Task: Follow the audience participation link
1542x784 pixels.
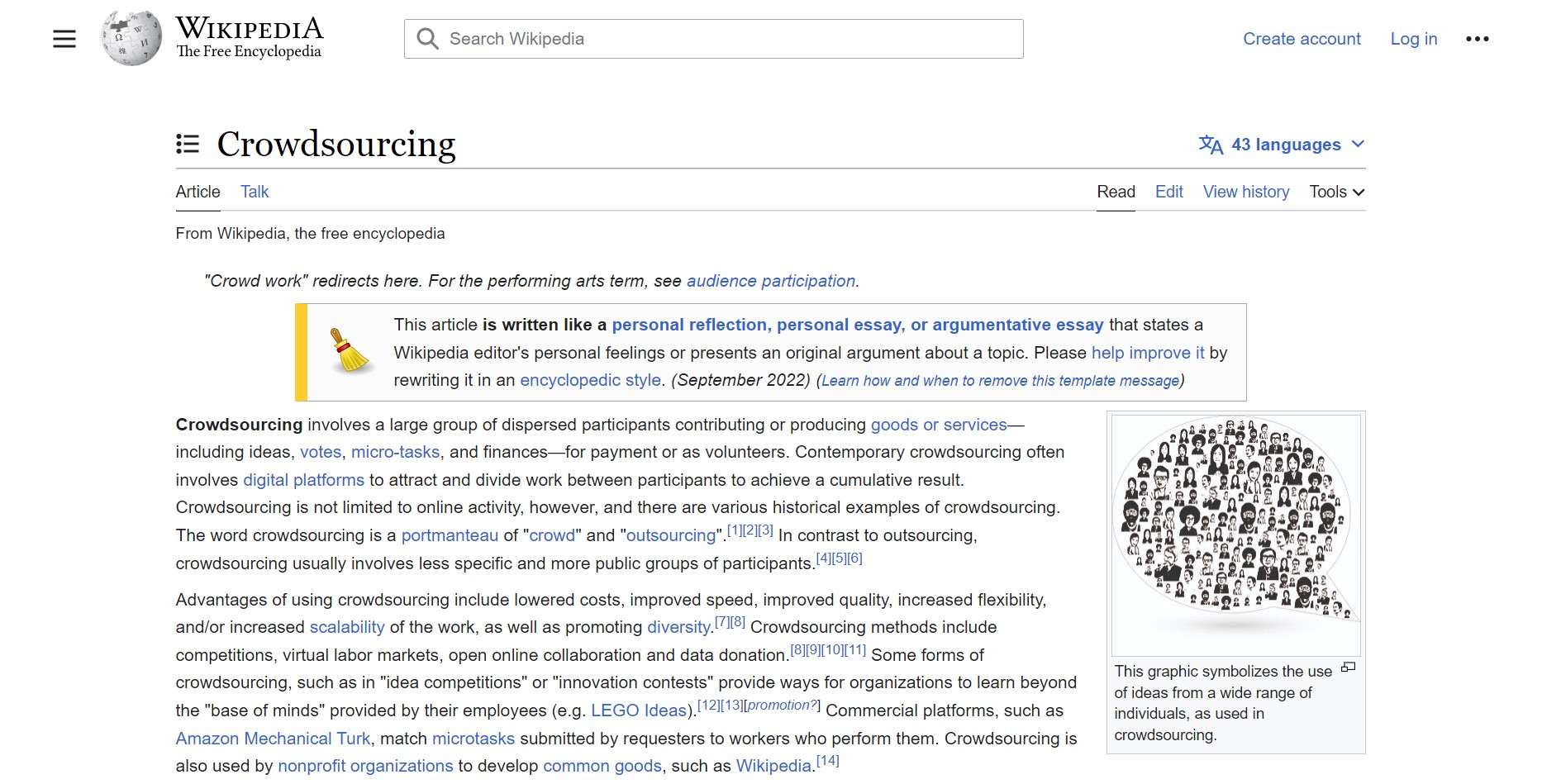Action: point(770,281)
